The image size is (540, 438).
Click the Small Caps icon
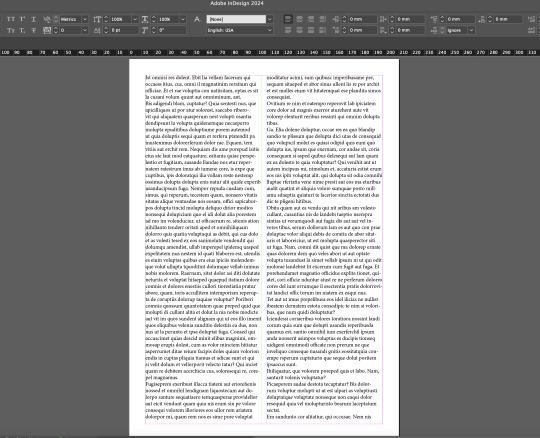11,30
